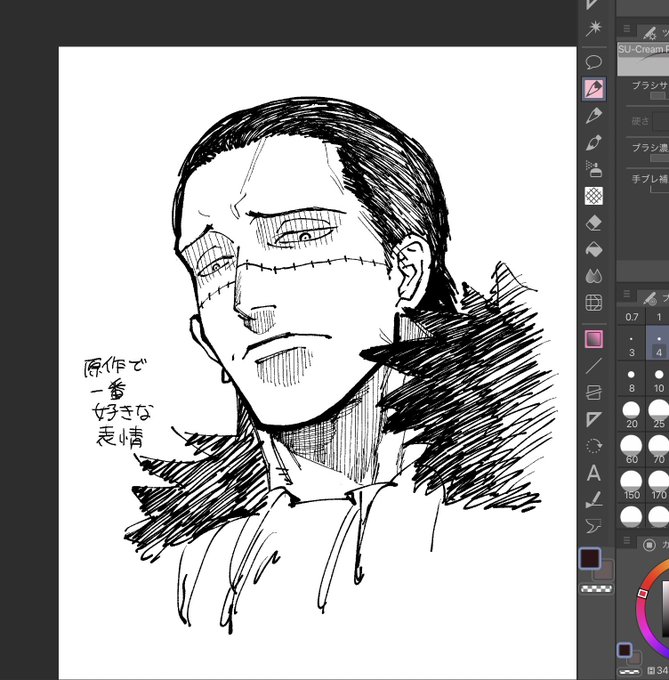Select the flash balloon shaped tool at bottom

pos(594,526)
